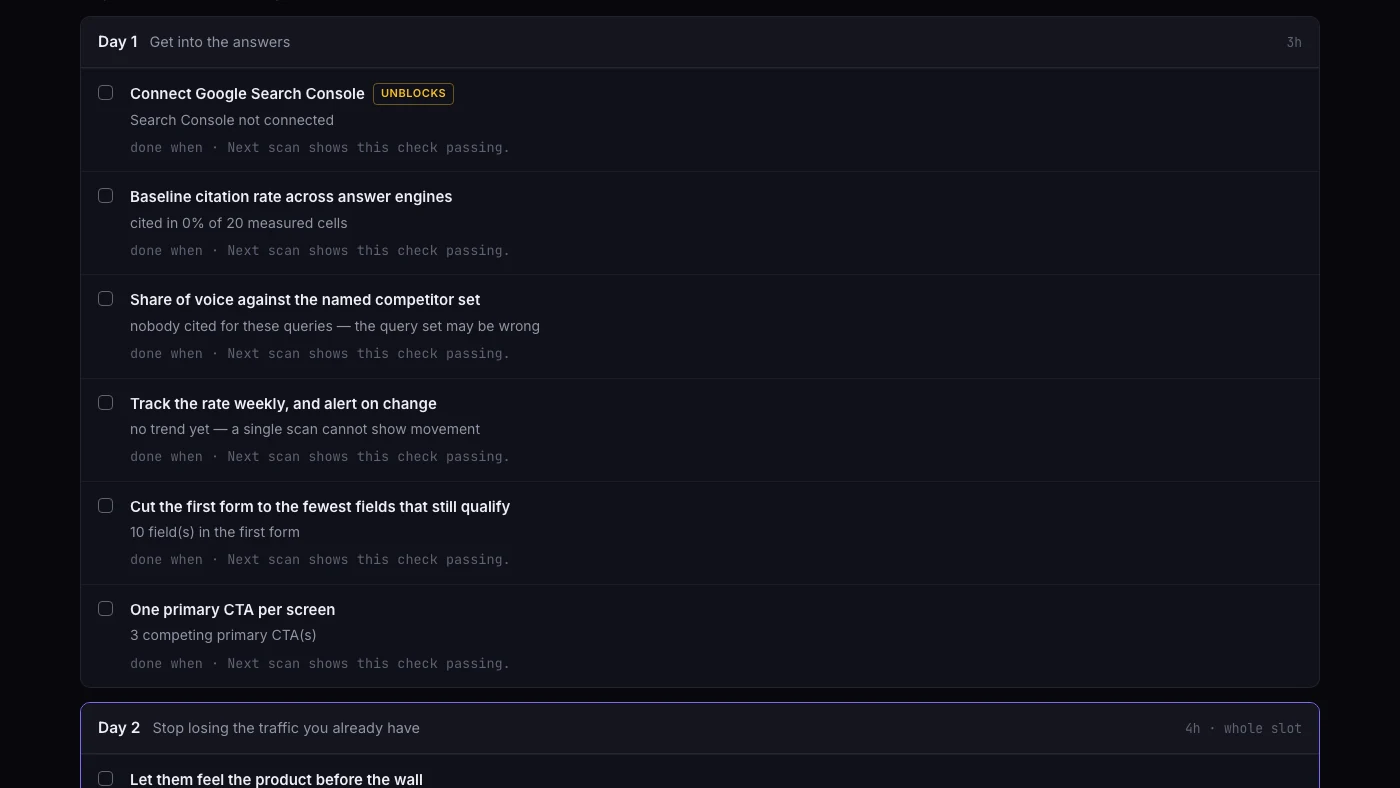Click the "Search Console not connected" status text

tap(232, 120)
